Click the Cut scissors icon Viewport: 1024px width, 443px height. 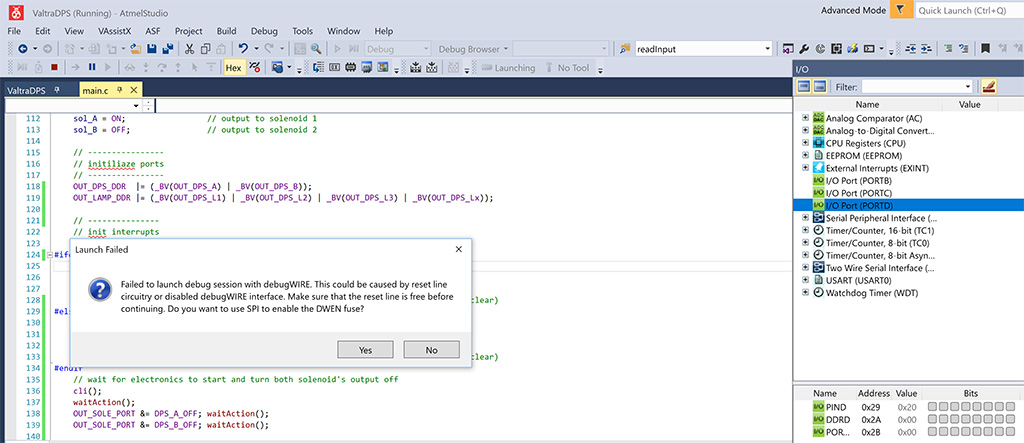(189, 48)
